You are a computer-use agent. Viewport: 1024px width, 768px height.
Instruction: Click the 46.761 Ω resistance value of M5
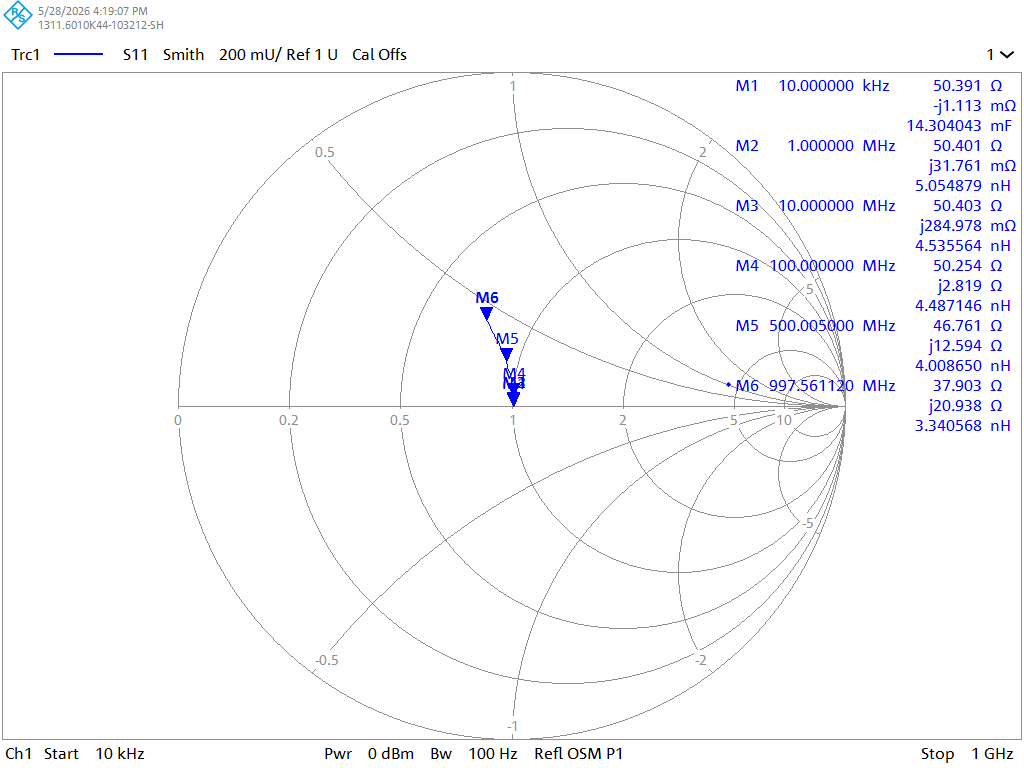click(x=967, y=326)
